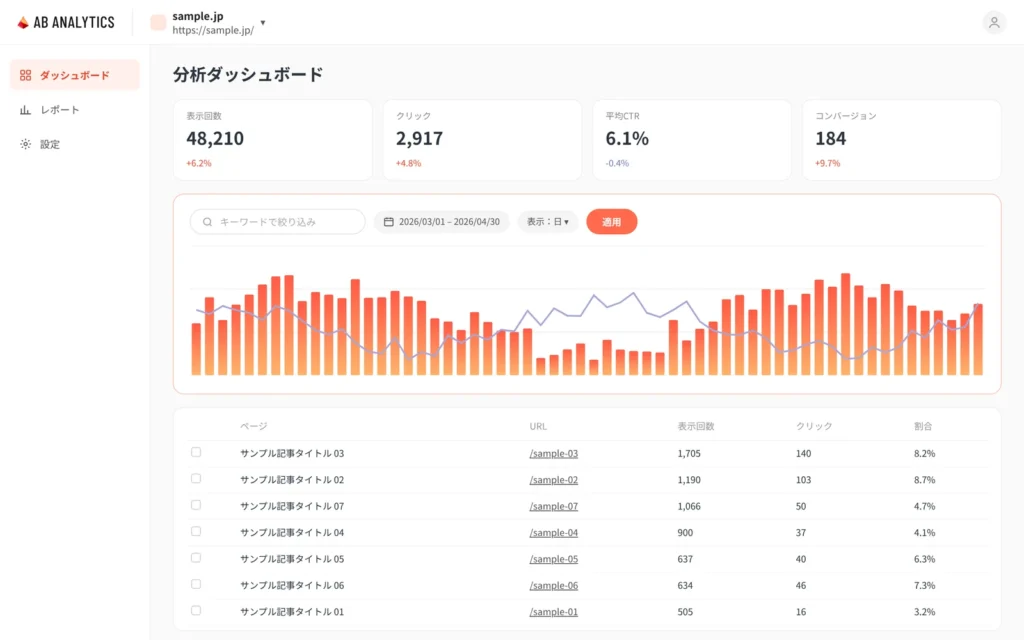Image resolution: width=1024 pixels, height=640 pixels.
Task: Click the 平均CTR 6.1% summary card
Action: tap(692, 140)
